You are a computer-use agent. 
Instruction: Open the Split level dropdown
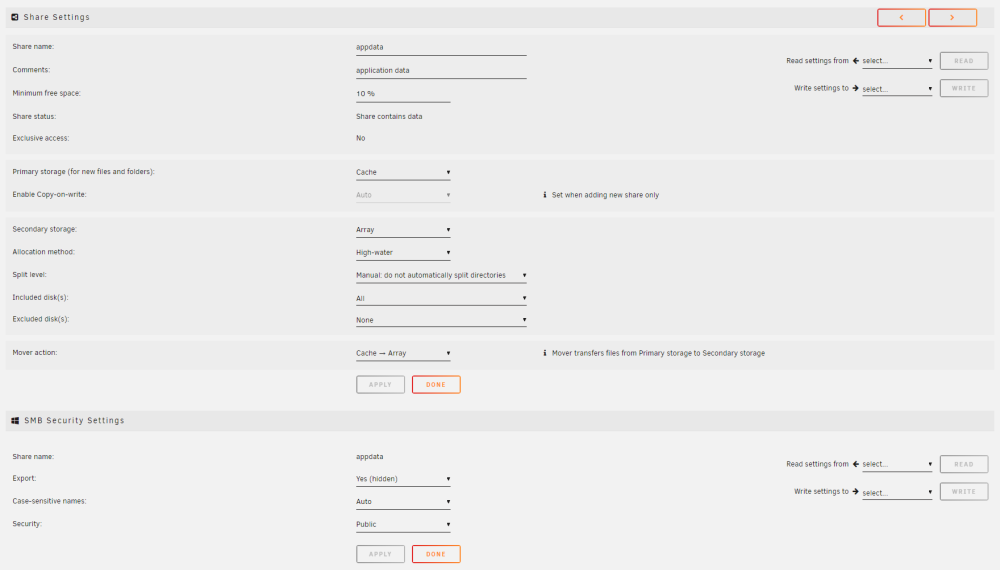[x=441, y=275]
